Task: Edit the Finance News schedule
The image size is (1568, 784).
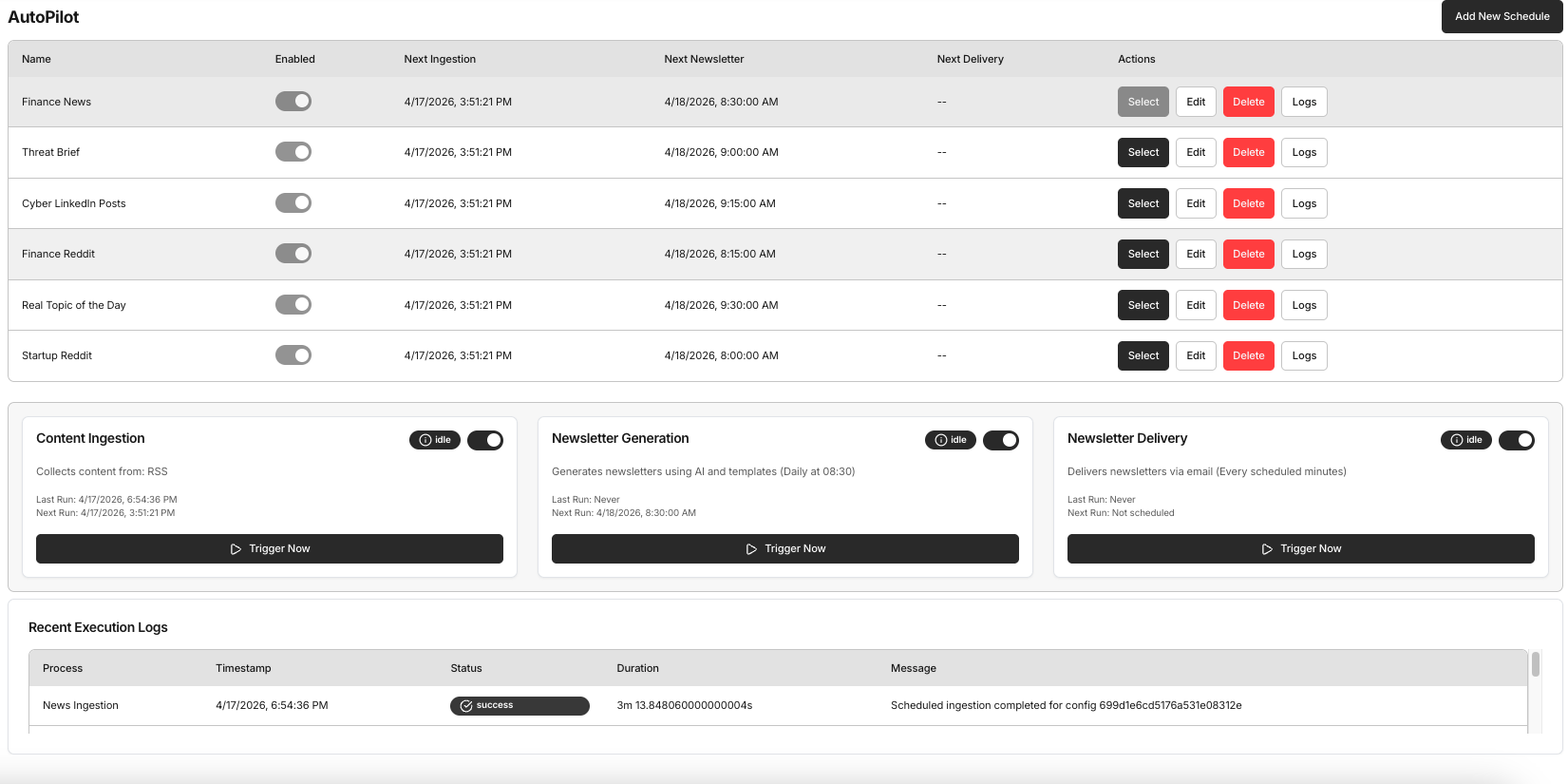Action: (1196, 102)
